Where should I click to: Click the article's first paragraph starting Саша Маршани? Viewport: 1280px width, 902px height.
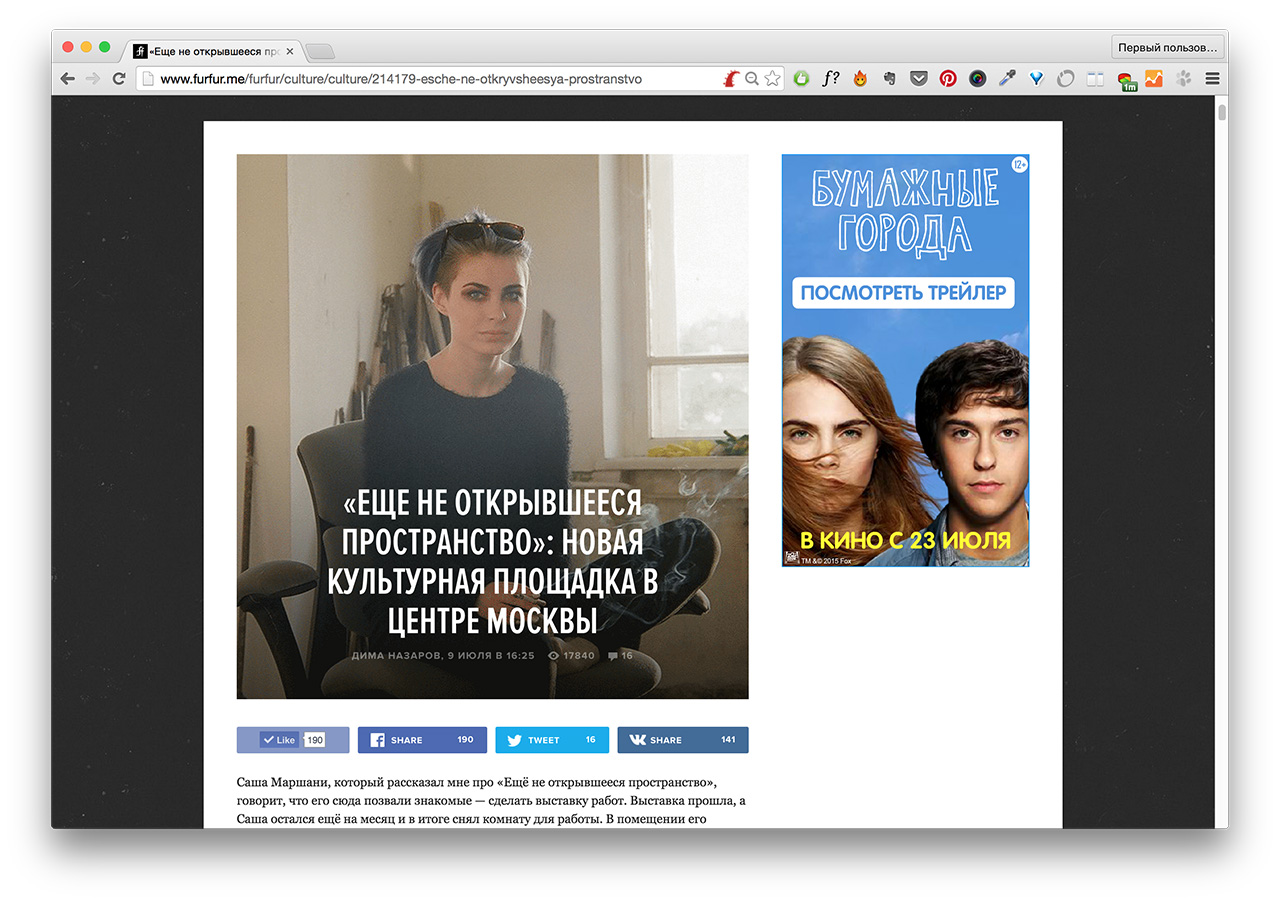(492, 800)
